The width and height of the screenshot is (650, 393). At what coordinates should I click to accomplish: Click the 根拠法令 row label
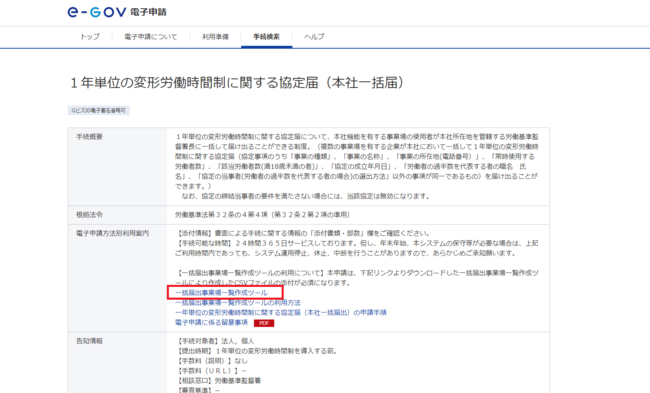89,215
